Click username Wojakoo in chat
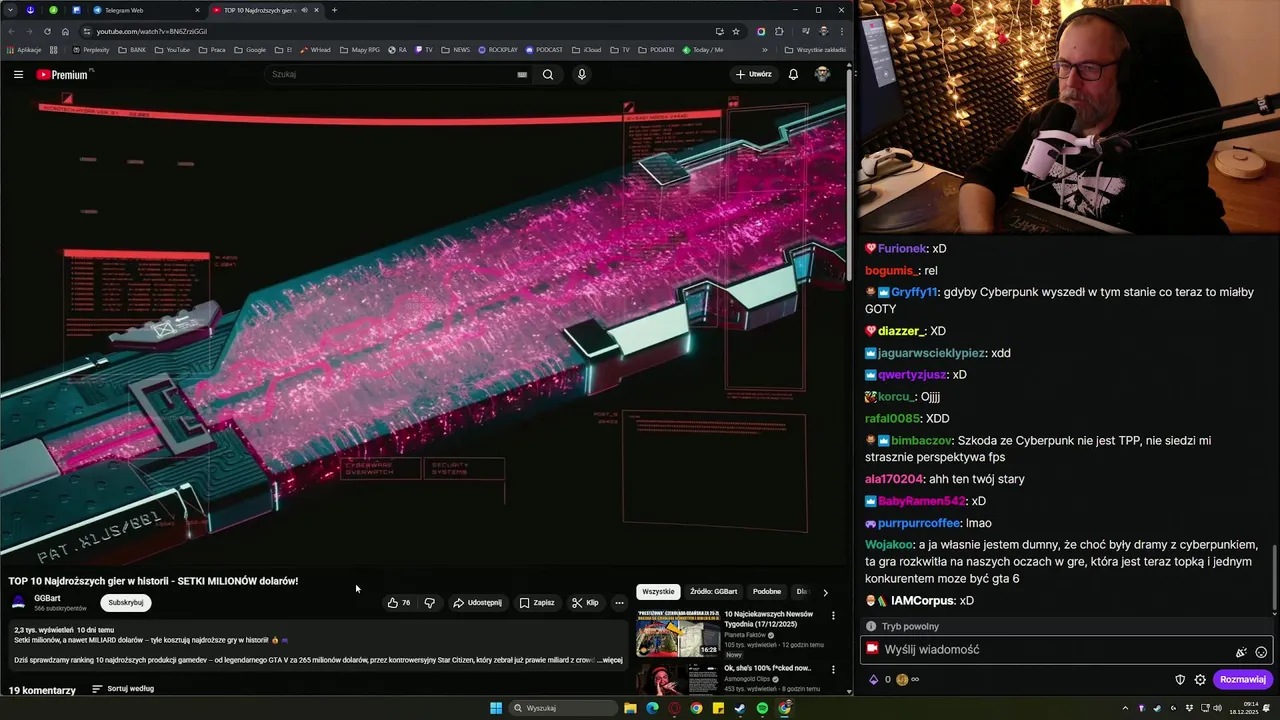This screenshot has width=1280, height=720. tap(889, 545)
